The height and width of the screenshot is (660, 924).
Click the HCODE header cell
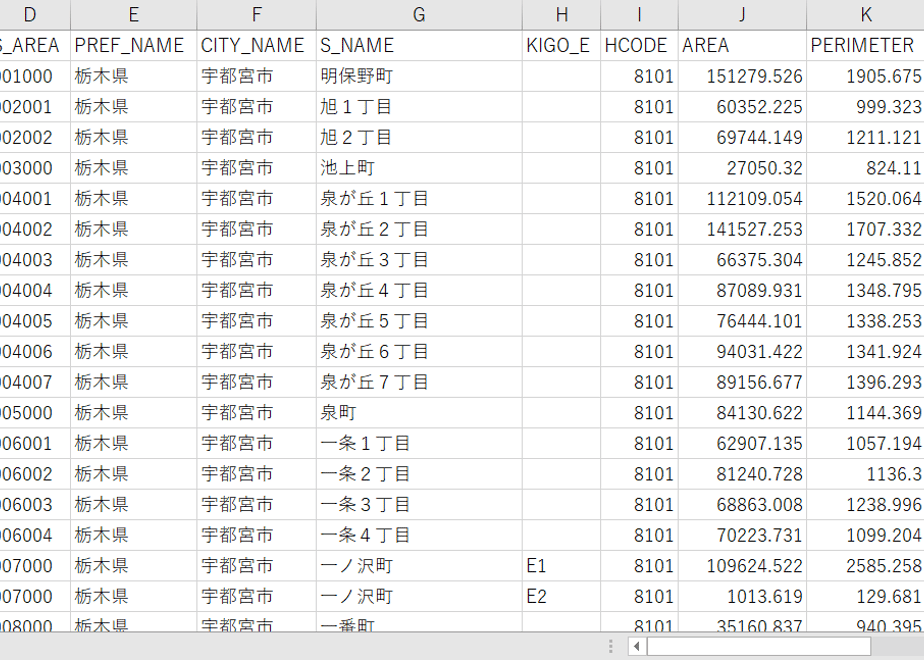click(639, 45)
